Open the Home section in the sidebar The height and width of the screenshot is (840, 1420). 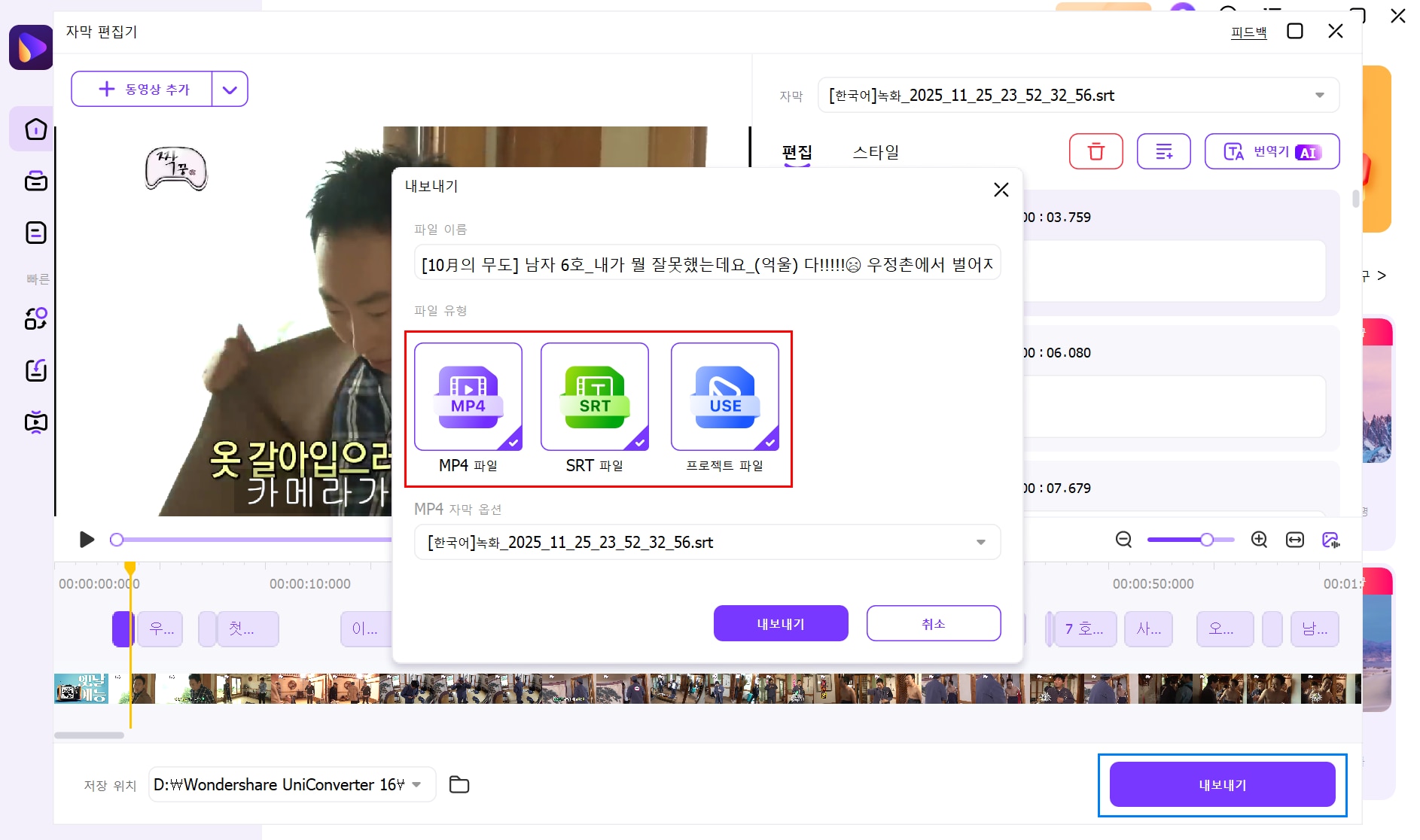pos(35,129)
